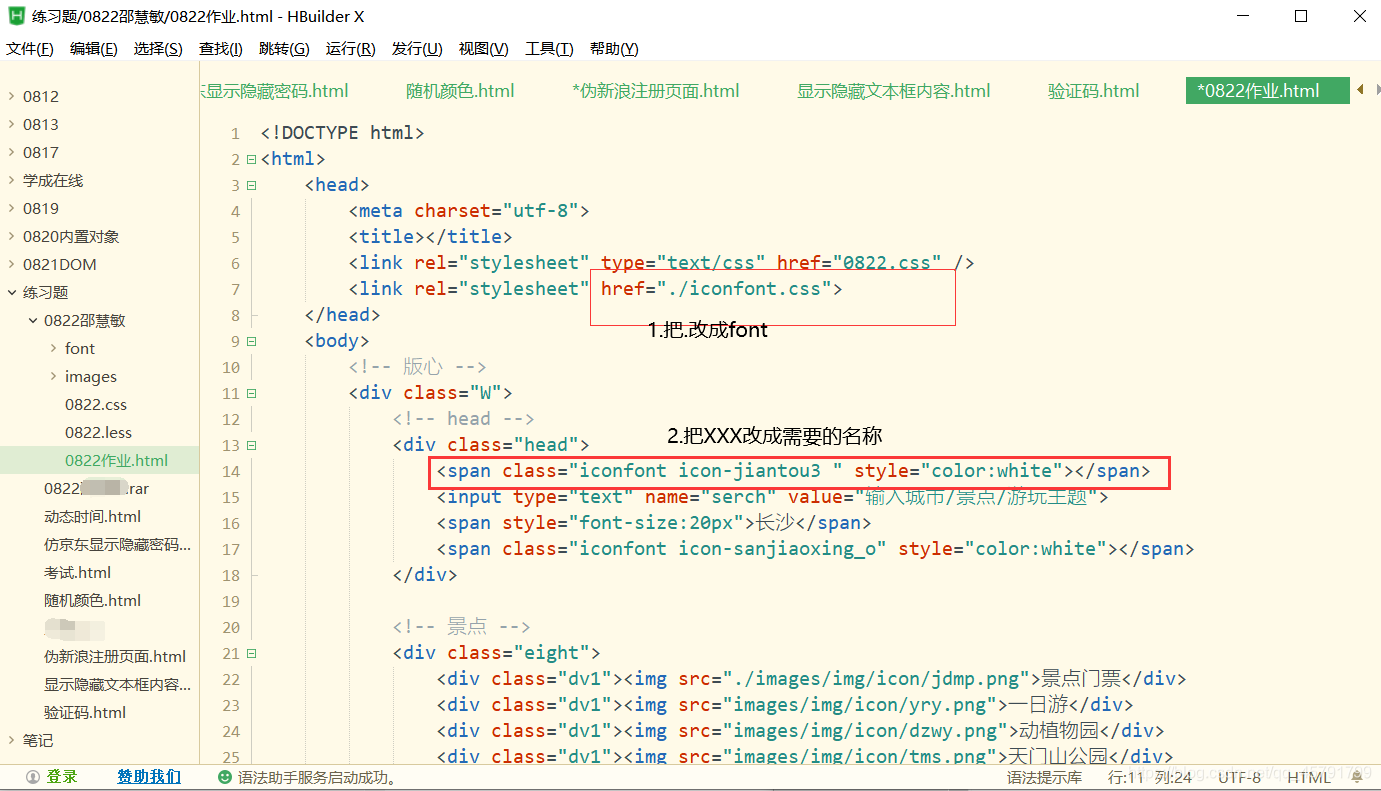The width and height of the screenshot is (1381, 791).
Task: Click the 赞助我们 sponsor link
Action: (x=149, y=777)
